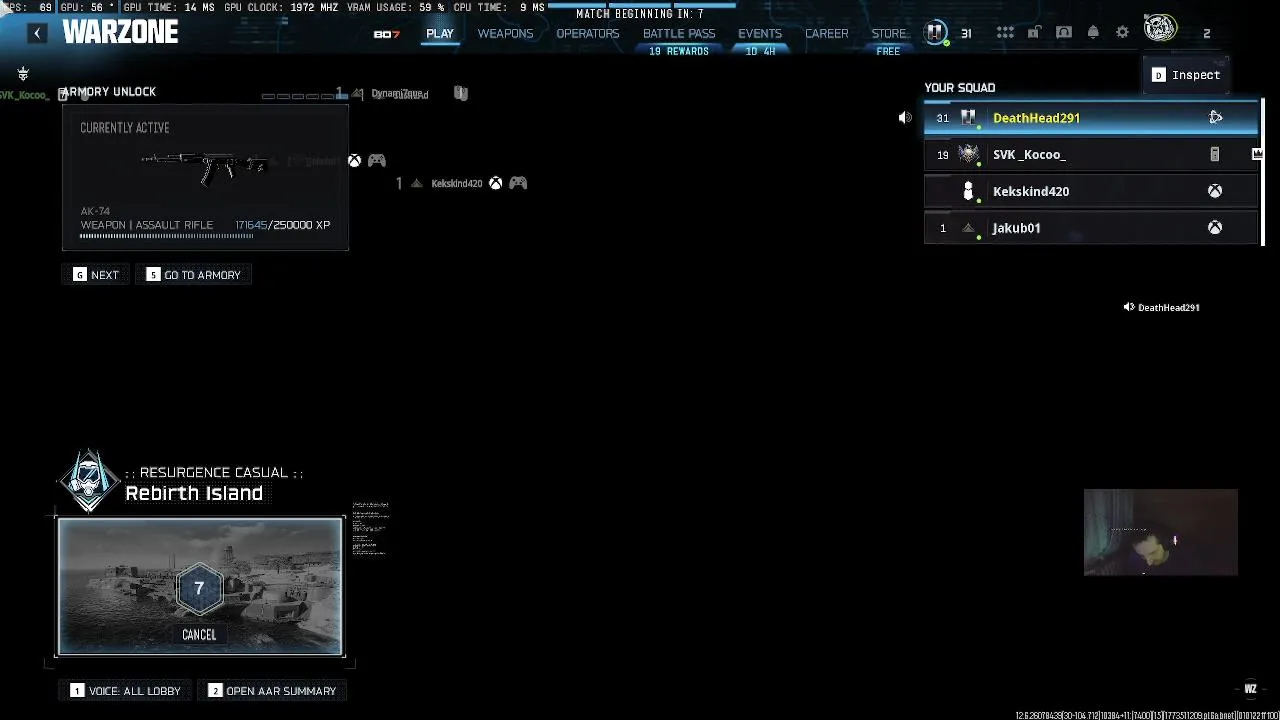The width and height of the screenshot is (1280, 720).
Task: Click controller icon beside lobby Kekskind420 tag
Action: point(518,183)
